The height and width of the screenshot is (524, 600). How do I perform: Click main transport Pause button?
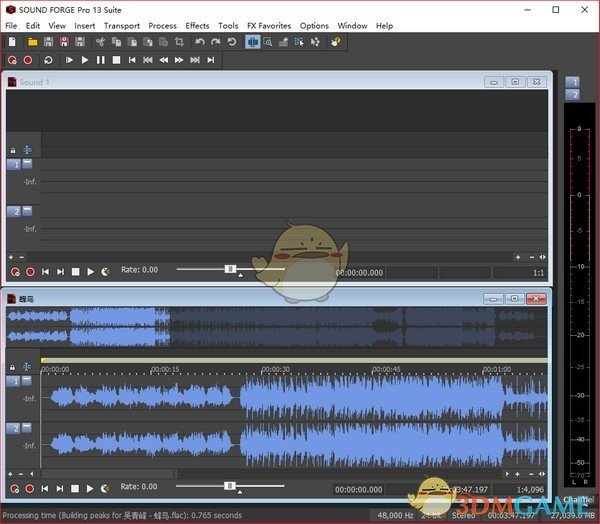[100, 60]
